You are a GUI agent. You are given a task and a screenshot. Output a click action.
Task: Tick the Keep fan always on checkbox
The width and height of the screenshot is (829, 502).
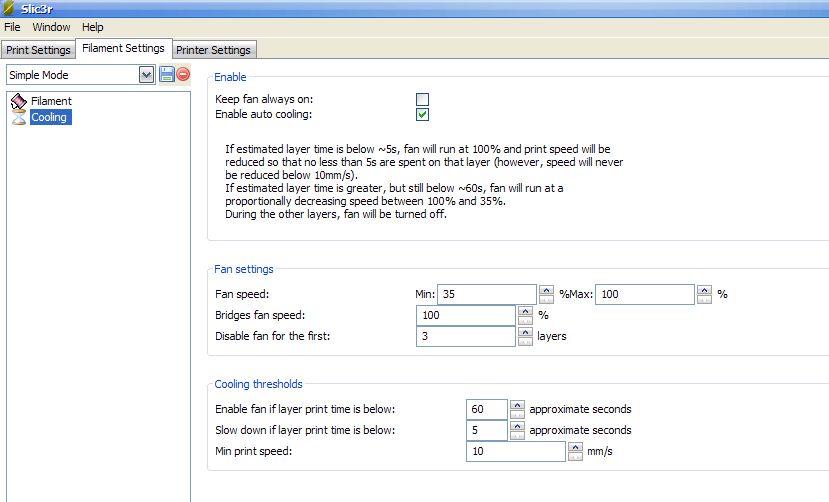coord(422,99)
